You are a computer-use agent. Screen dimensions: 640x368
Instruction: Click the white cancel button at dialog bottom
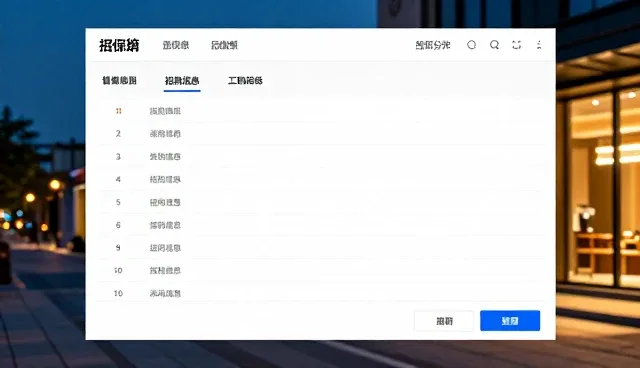coord(444,321)
